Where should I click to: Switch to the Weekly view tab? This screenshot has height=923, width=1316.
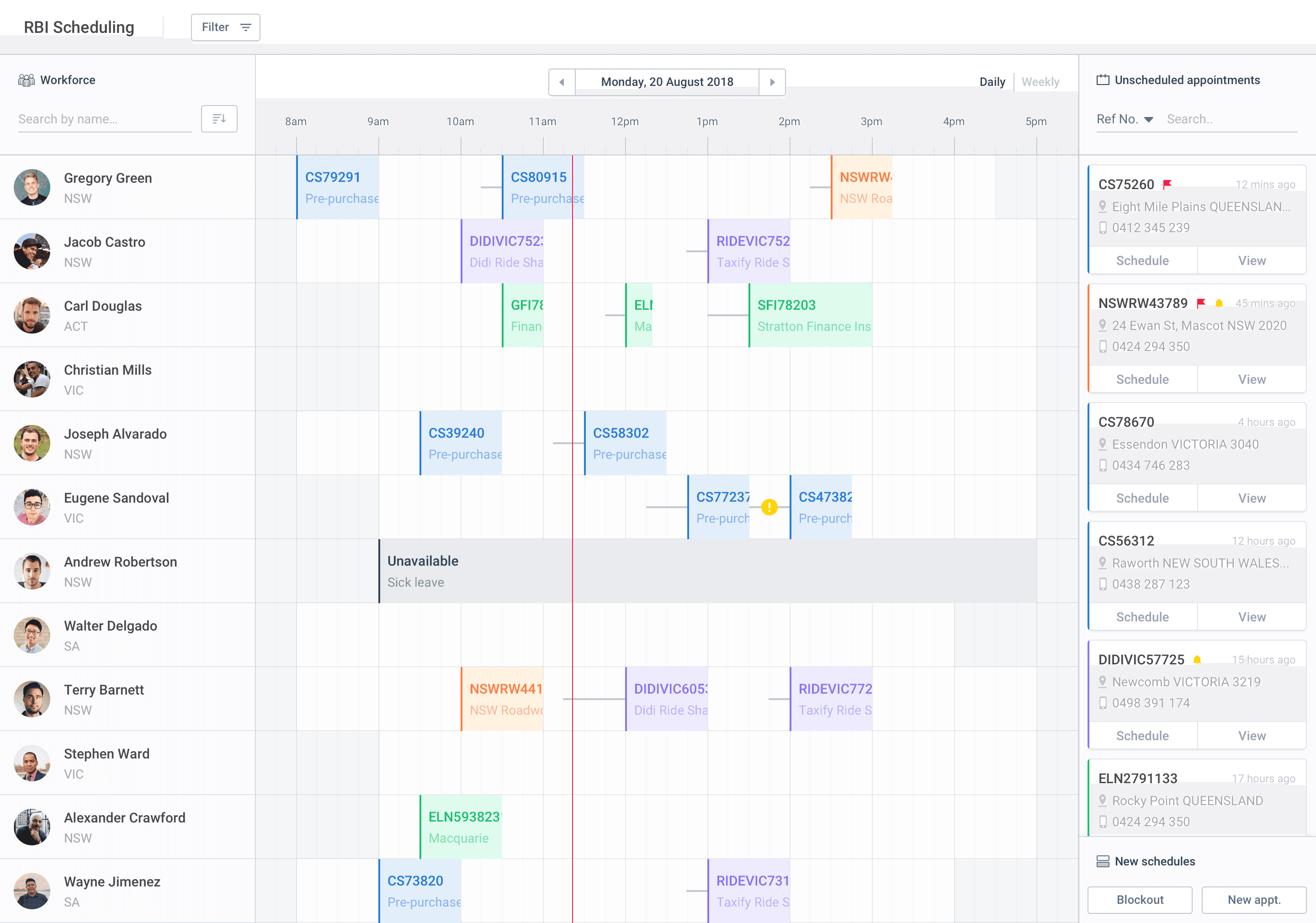(1040, 82)
